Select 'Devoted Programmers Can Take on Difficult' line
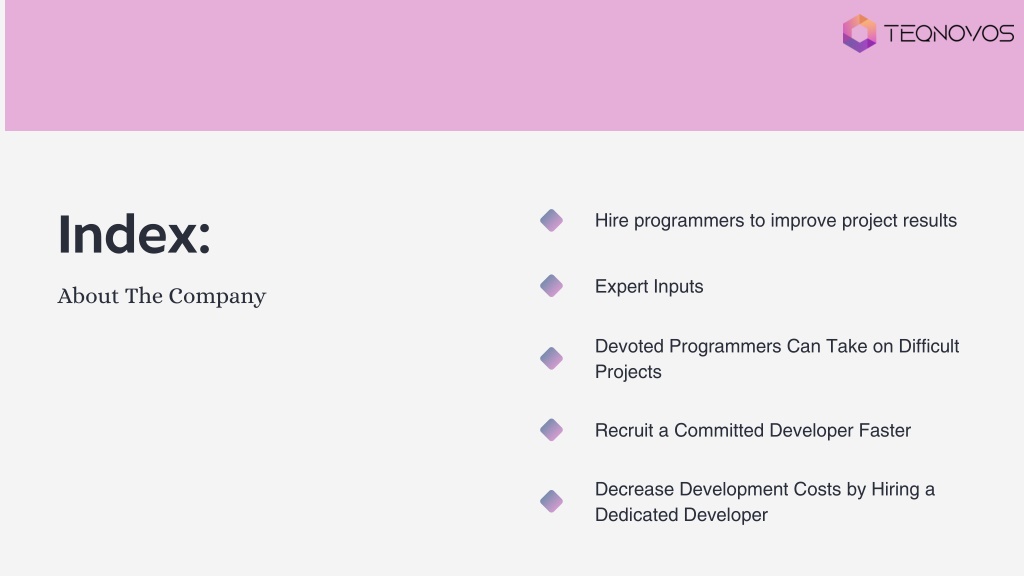1024x576 pixels. 777,346
